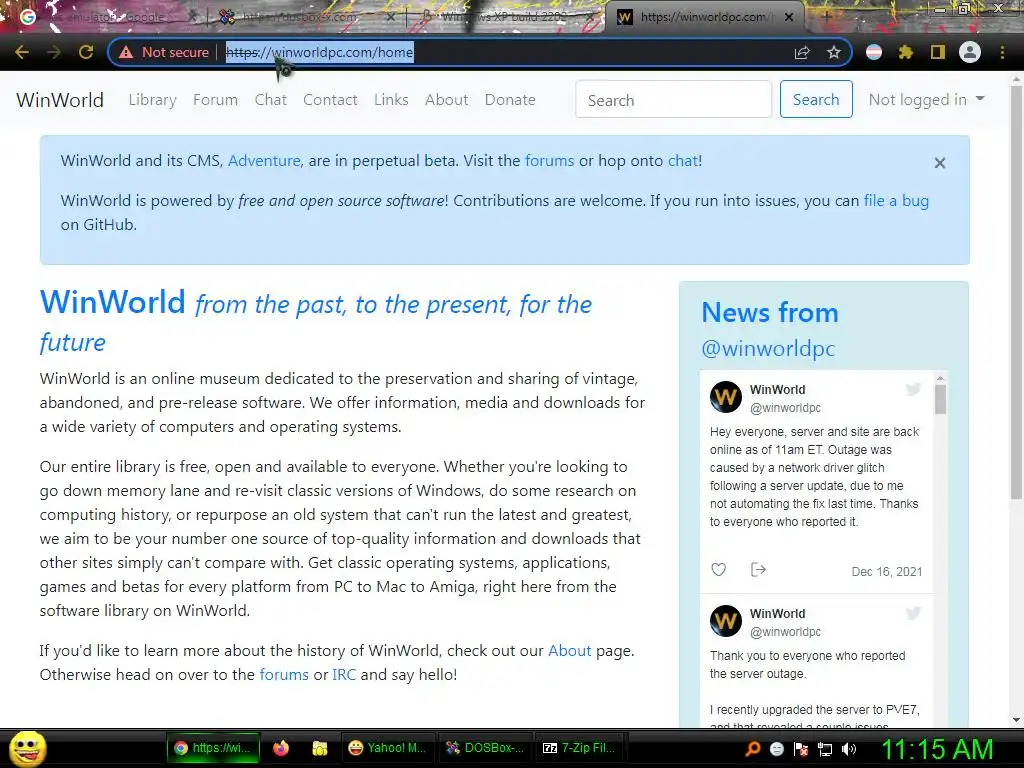1024x768 pixels.
Task: Click the site Search field
Action: (x=673, y=99)
